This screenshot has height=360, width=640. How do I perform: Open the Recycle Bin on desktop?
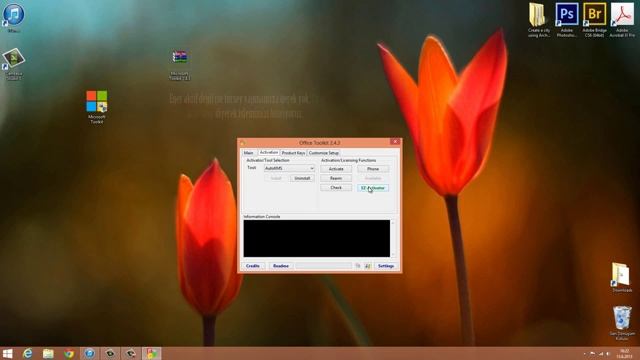622,322
